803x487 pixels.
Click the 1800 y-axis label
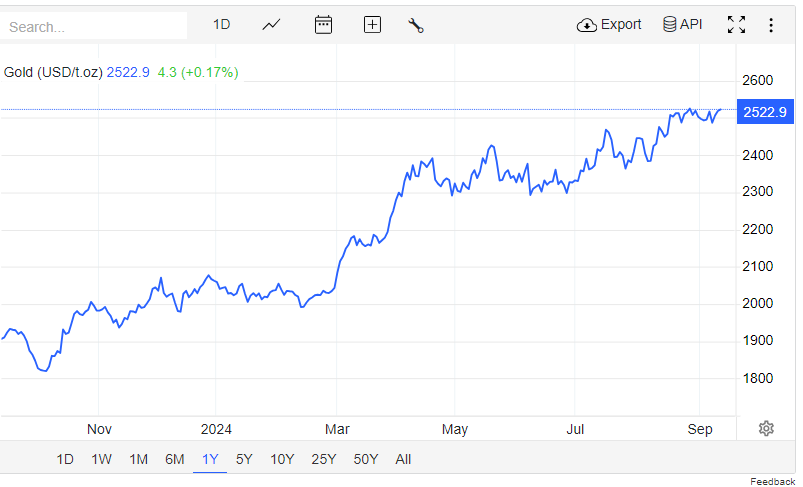tap(757, 378)
